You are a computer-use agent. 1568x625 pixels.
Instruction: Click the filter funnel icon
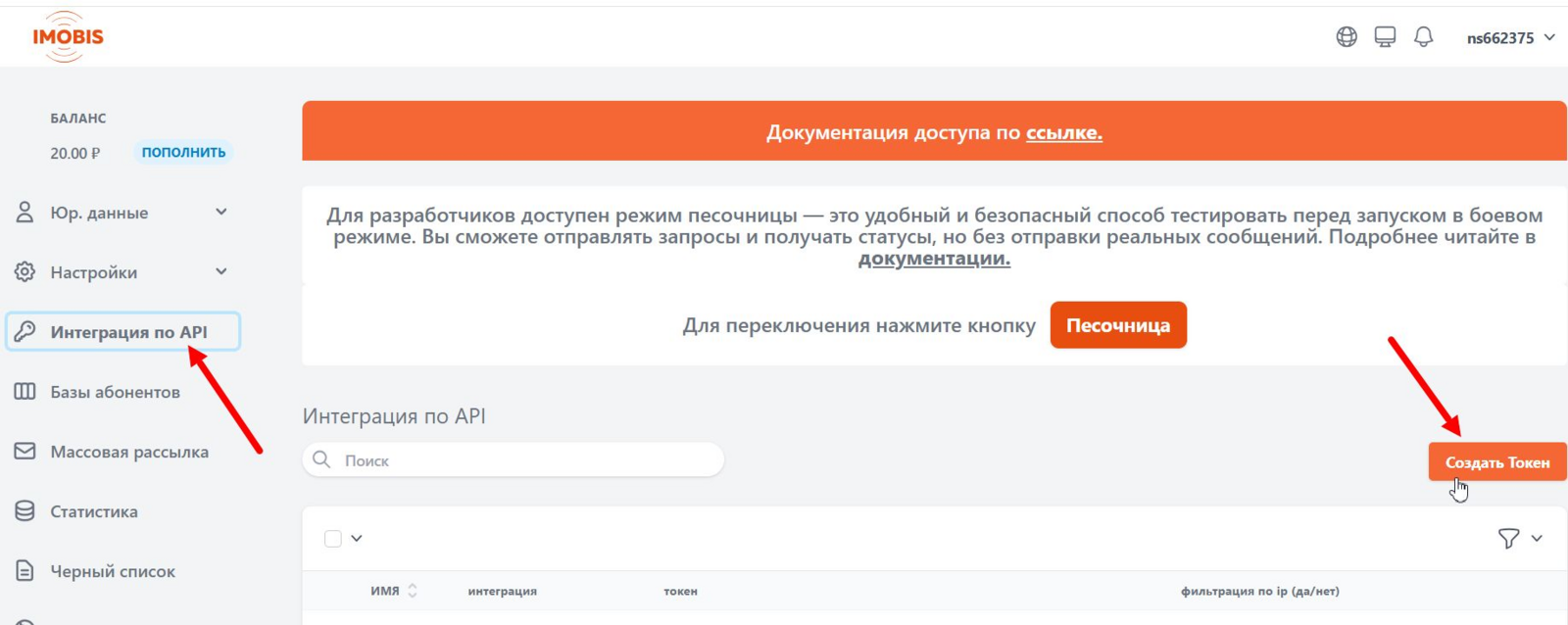tap(1508, 538)
